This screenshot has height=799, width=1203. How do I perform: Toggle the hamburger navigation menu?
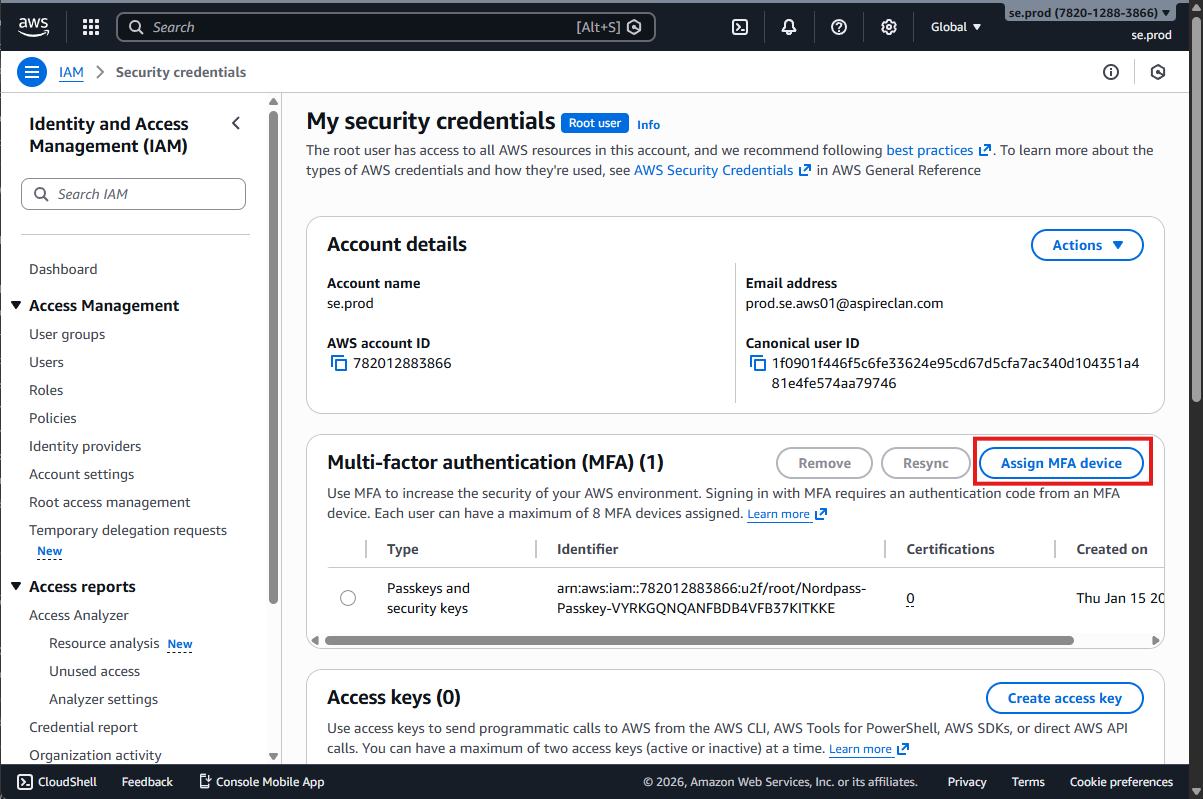coord(32,72)
